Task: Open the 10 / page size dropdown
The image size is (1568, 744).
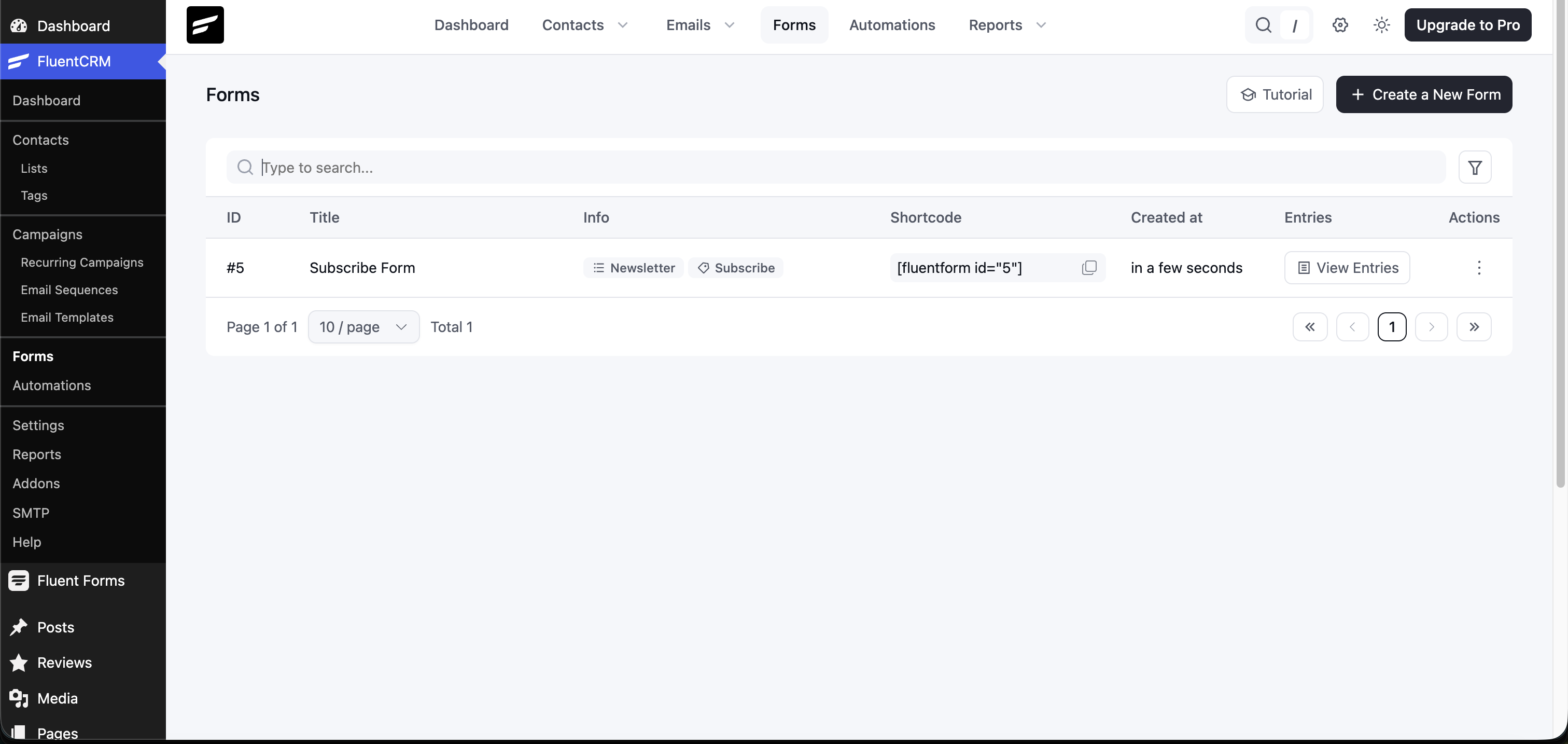Action: (364, 327)
